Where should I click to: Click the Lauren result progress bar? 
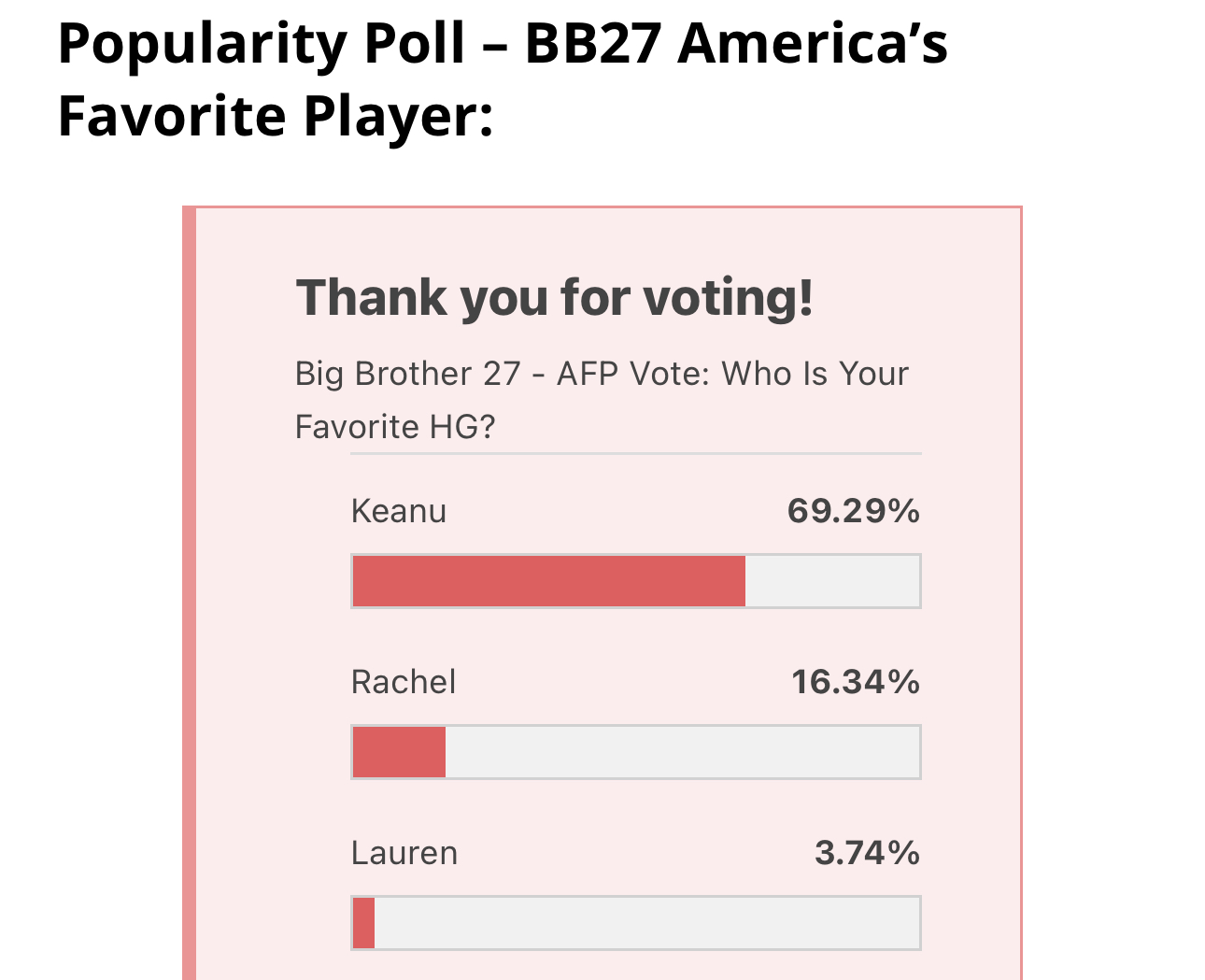[x=636, y=923]
